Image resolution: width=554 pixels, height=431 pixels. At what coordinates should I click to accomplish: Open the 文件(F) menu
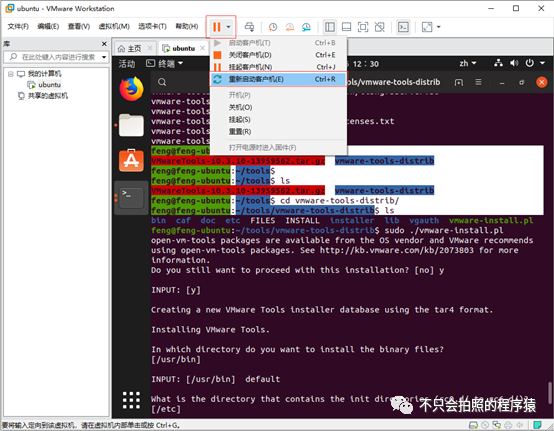pyautogui.click(x=18, y=26)
